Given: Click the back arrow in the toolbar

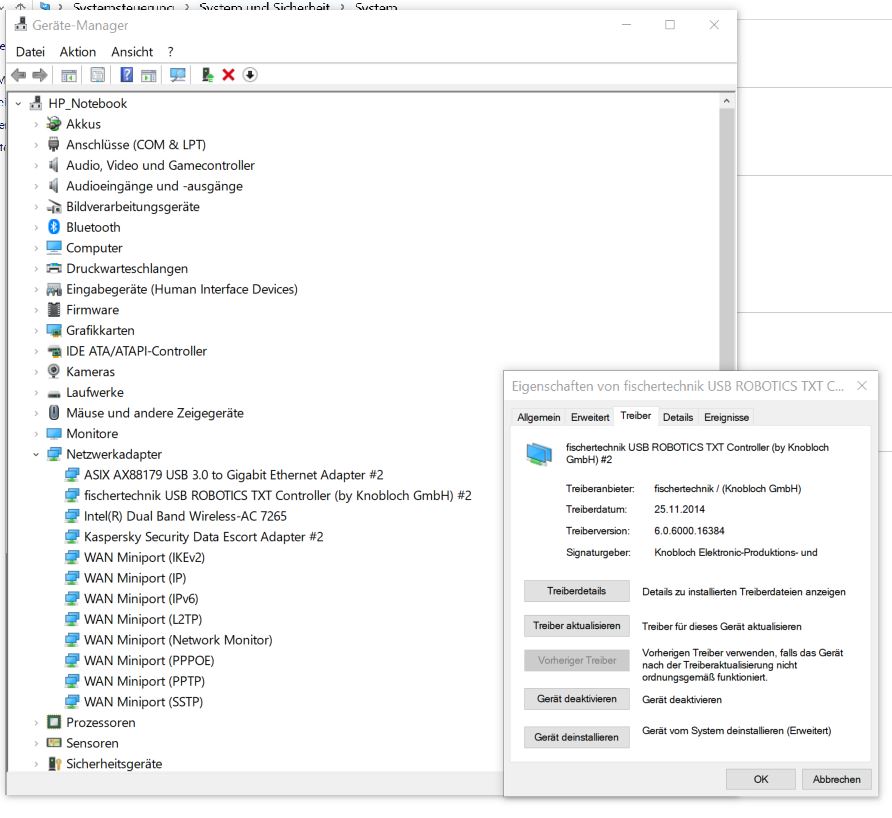Looking at the screenshot, I should coord(18,75).
